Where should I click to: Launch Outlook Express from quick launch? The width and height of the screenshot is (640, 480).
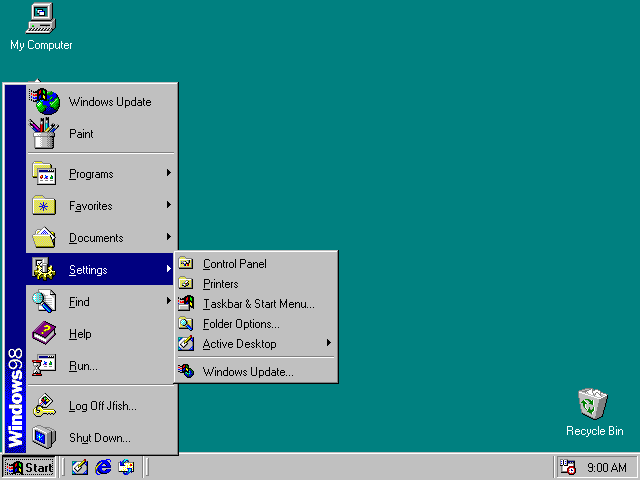click(126, 467)
